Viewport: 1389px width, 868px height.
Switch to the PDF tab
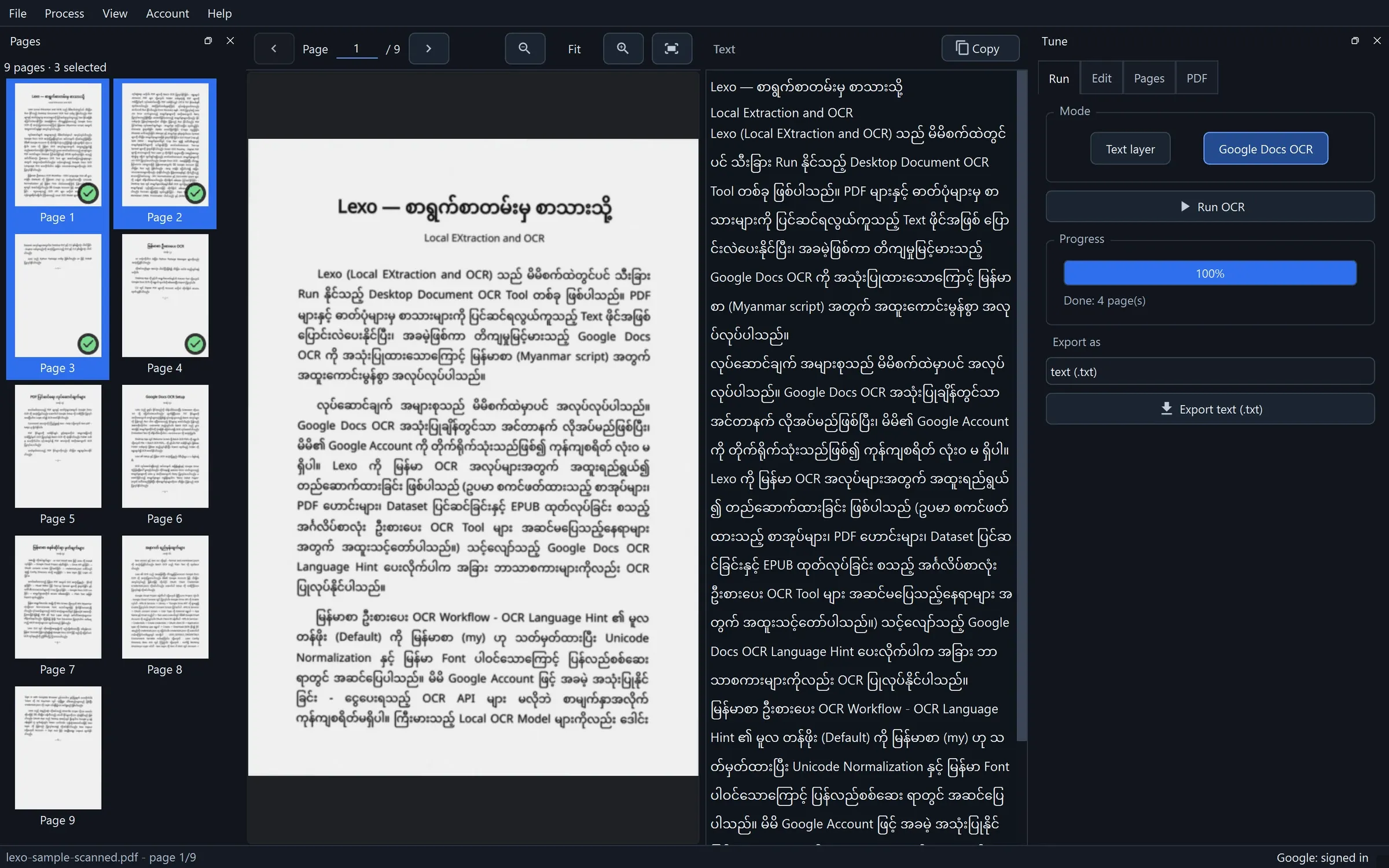pyautogui.click(x=1196, y=78)
